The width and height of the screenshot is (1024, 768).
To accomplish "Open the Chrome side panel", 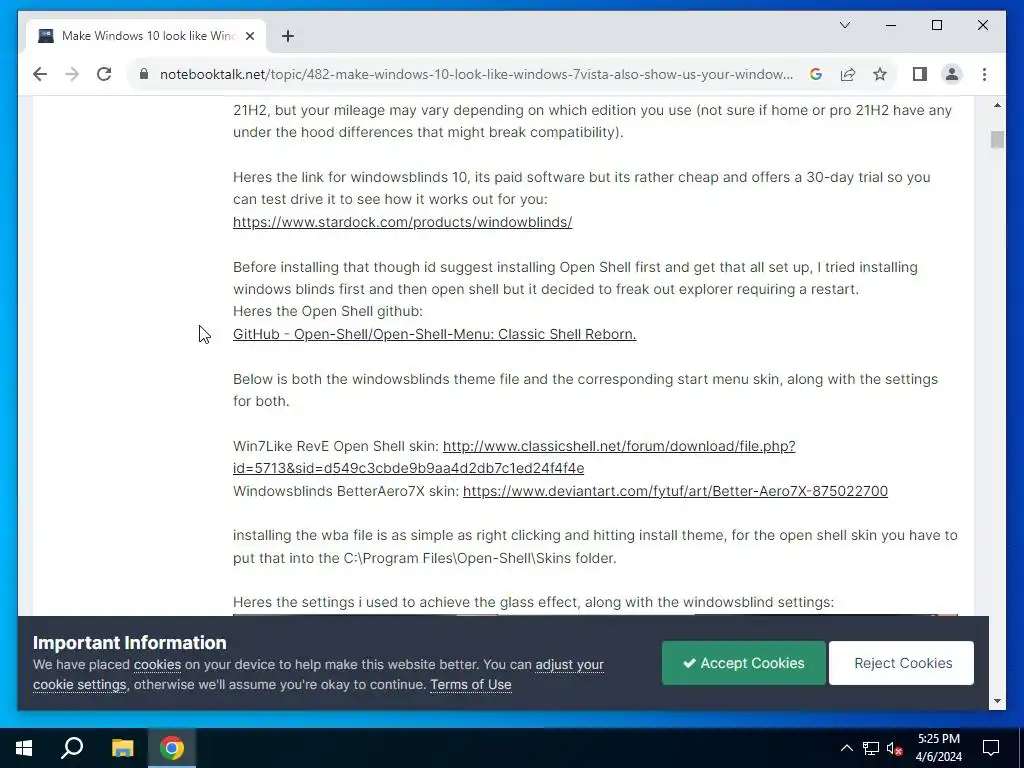I will (x=920, y=74).
